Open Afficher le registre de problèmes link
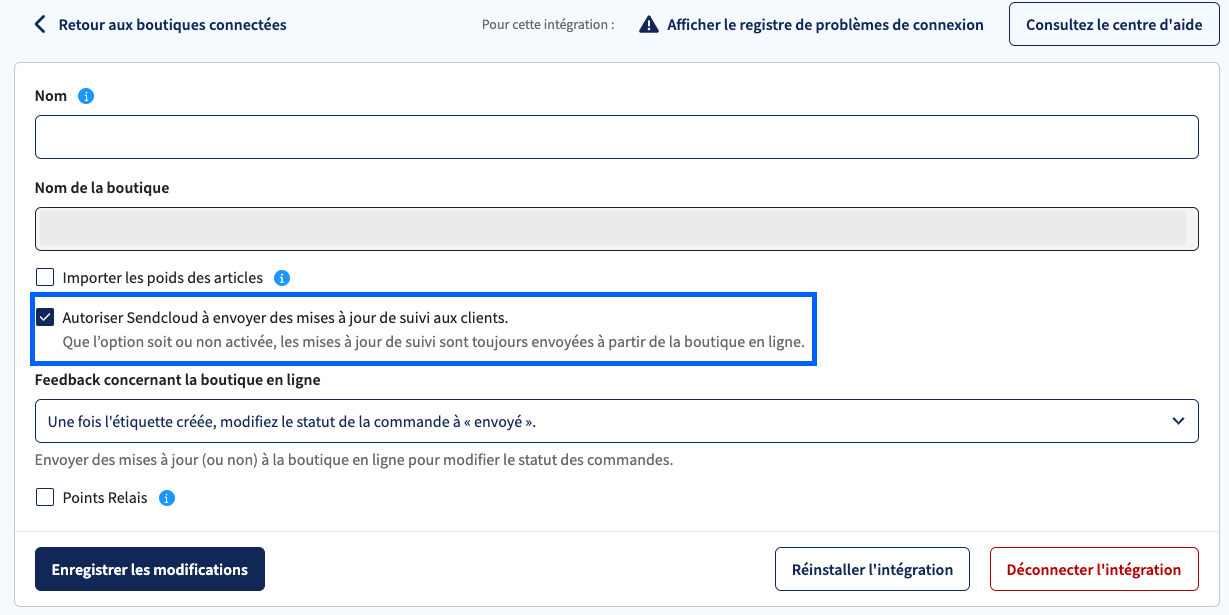Screen dimensions: 1229x615 [x=825, y=24]
